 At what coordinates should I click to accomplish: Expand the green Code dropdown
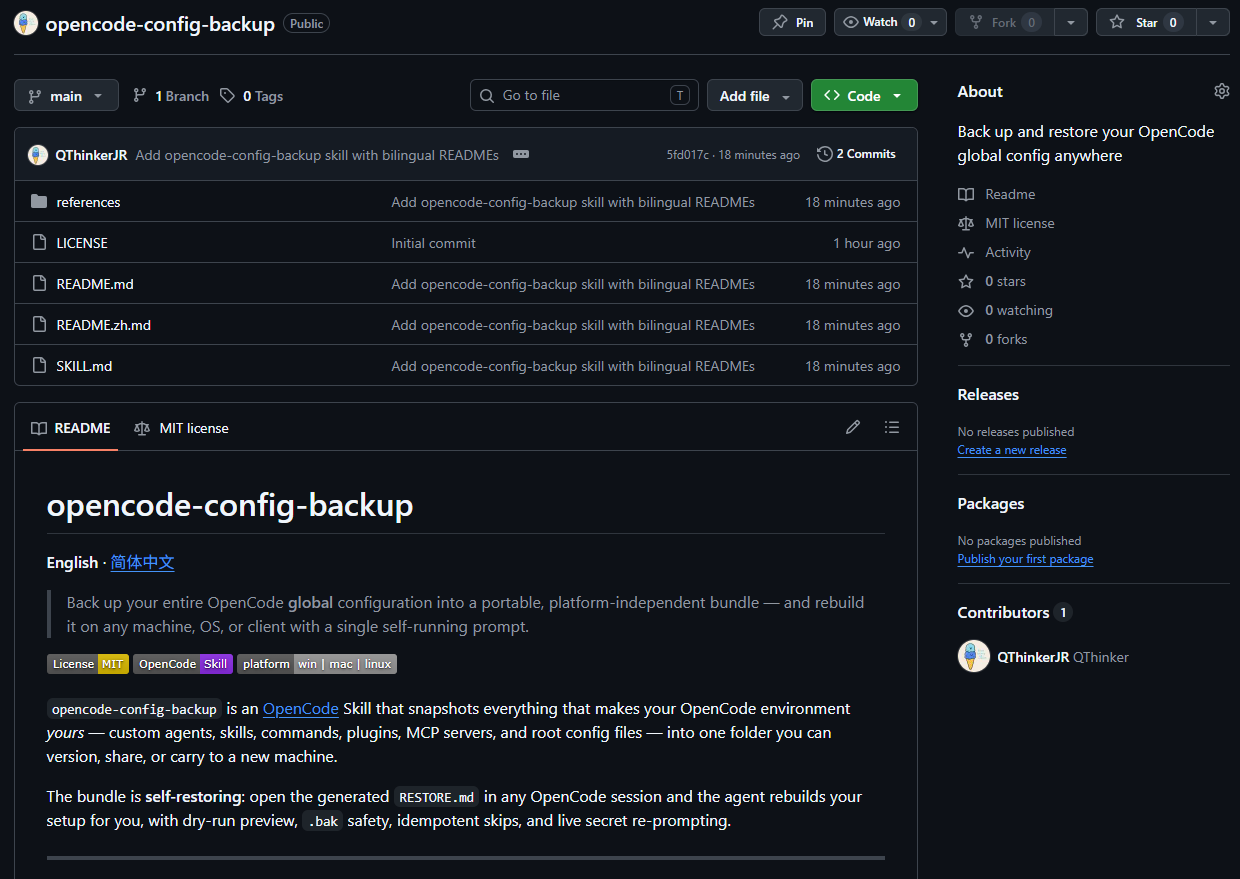(x=864, y=96)
